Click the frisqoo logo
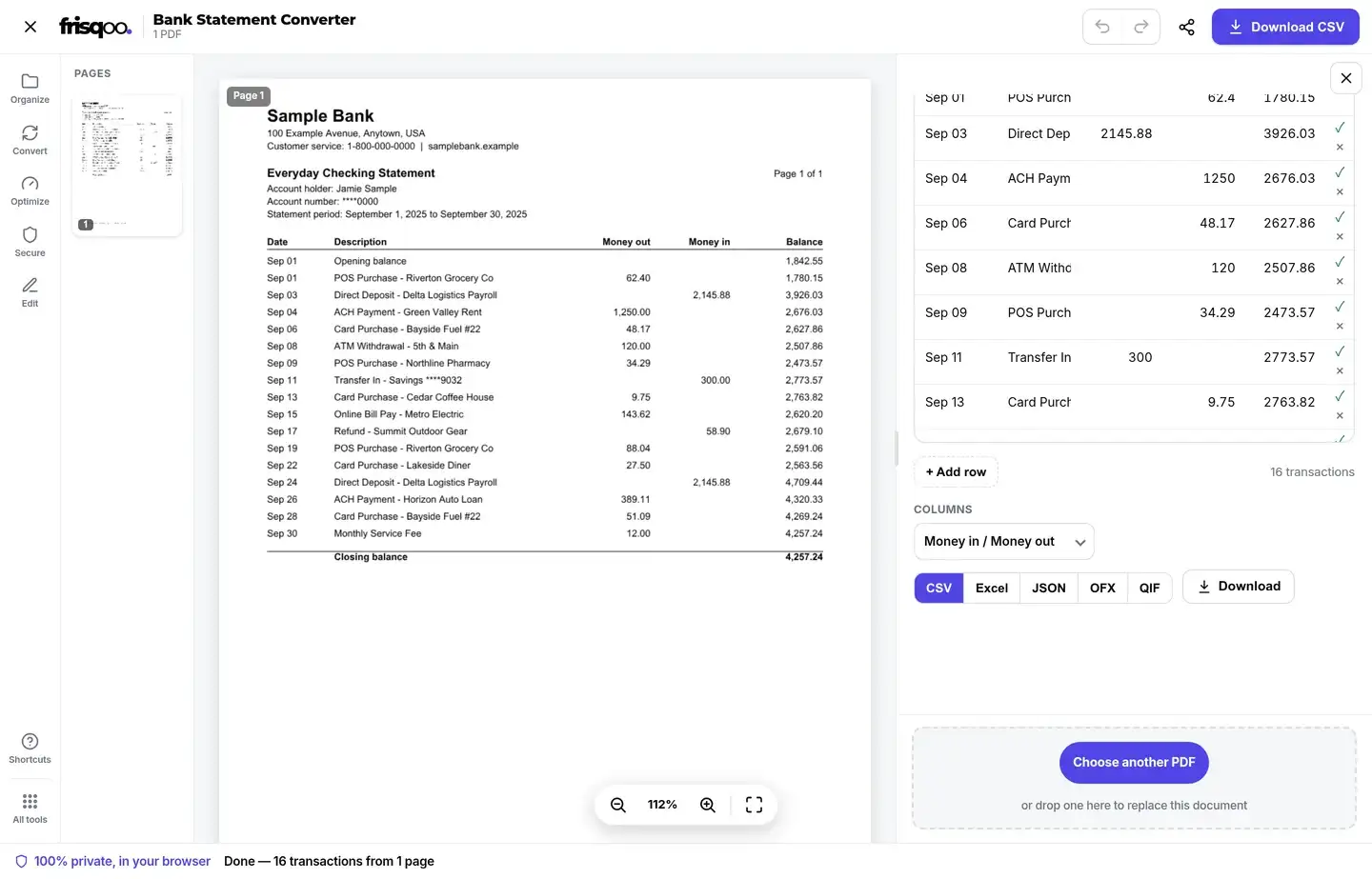 [95, 27]
